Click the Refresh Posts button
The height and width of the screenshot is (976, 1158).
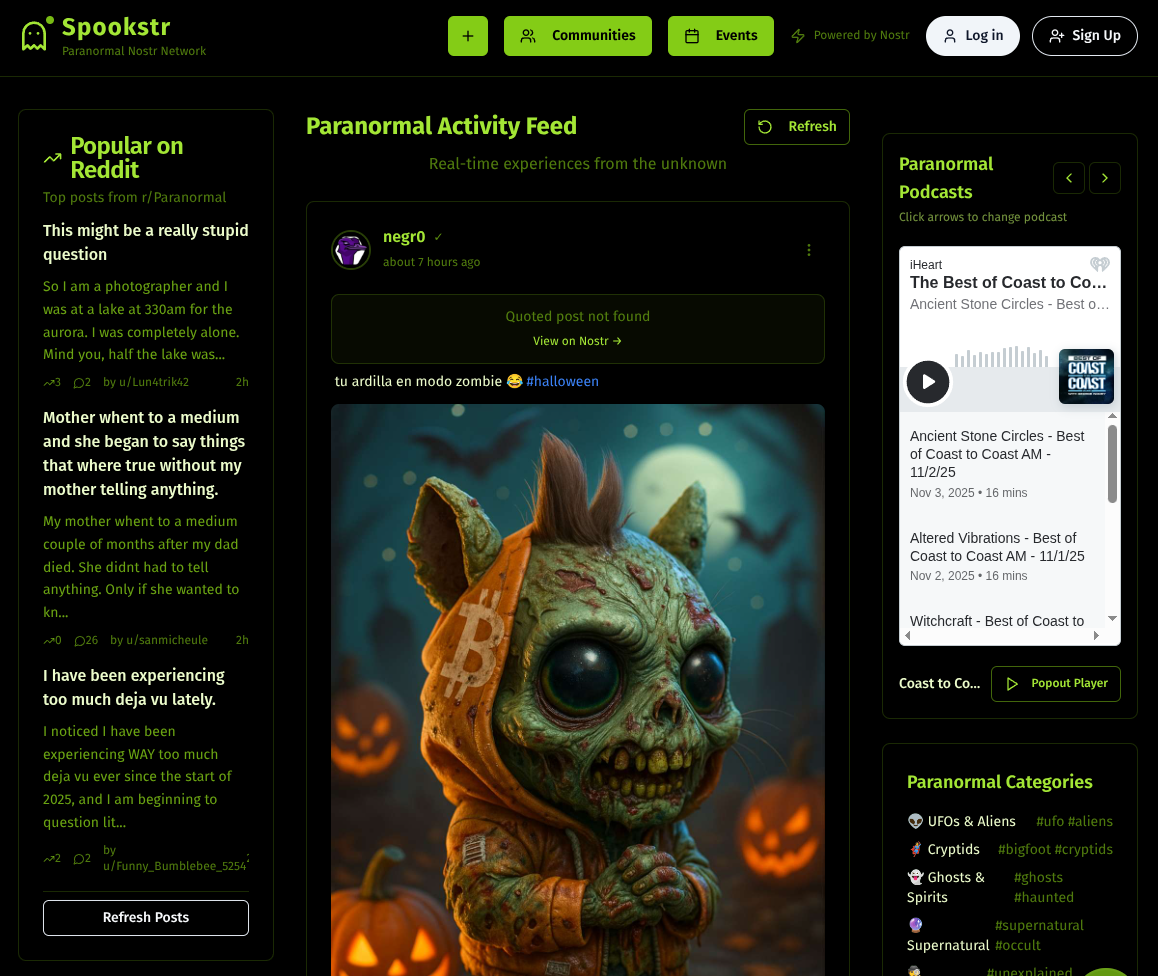[x=145, y=918]
